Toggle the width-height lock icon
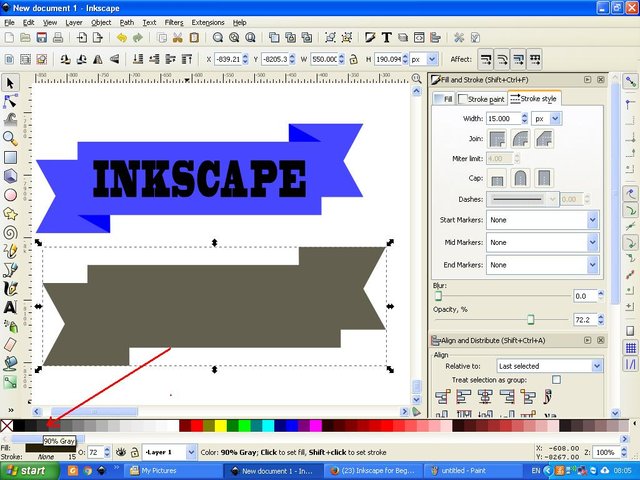This screenshot has width=640, height=480. coord(354,60)
